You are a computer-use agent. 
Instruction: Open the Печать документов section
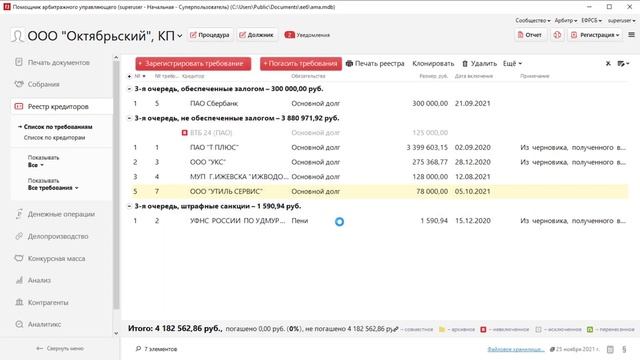click(x=58, y=62)
